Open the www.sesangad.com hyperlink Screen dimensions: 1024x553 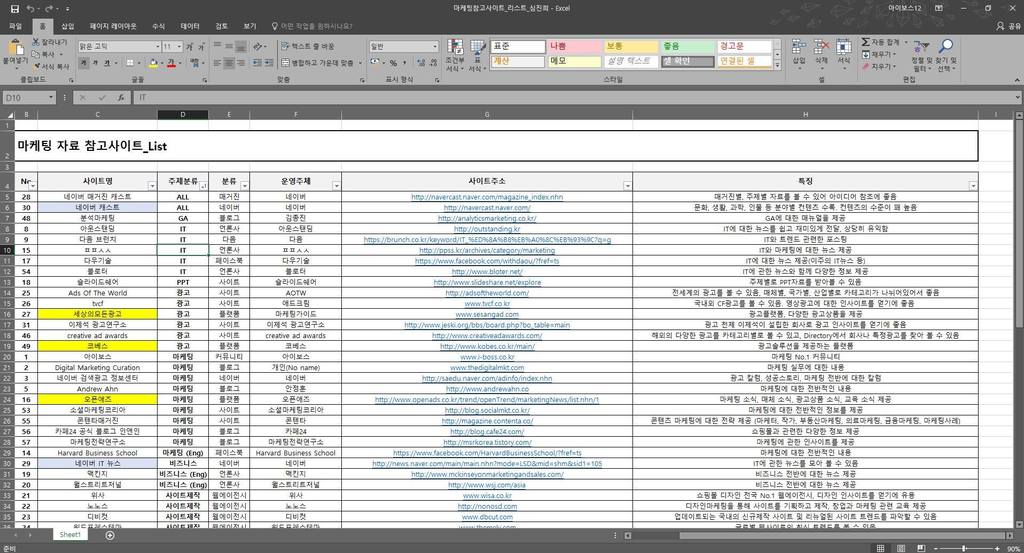[487, 314]
